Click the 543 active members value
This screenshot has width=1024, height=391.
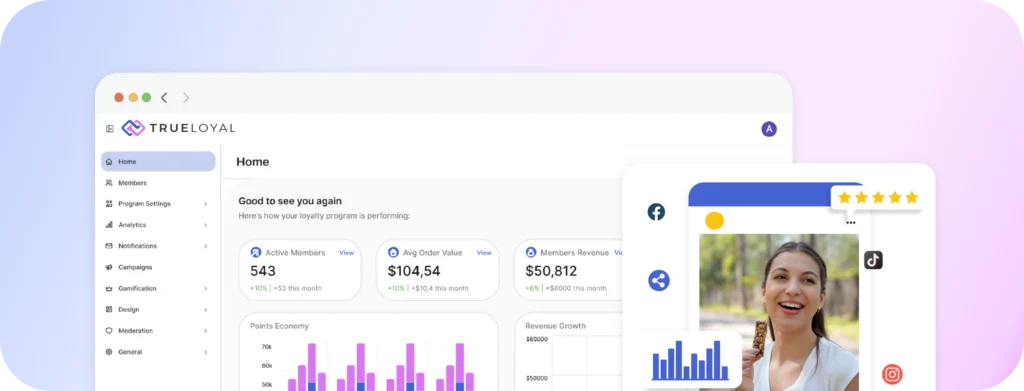point(263,271)
